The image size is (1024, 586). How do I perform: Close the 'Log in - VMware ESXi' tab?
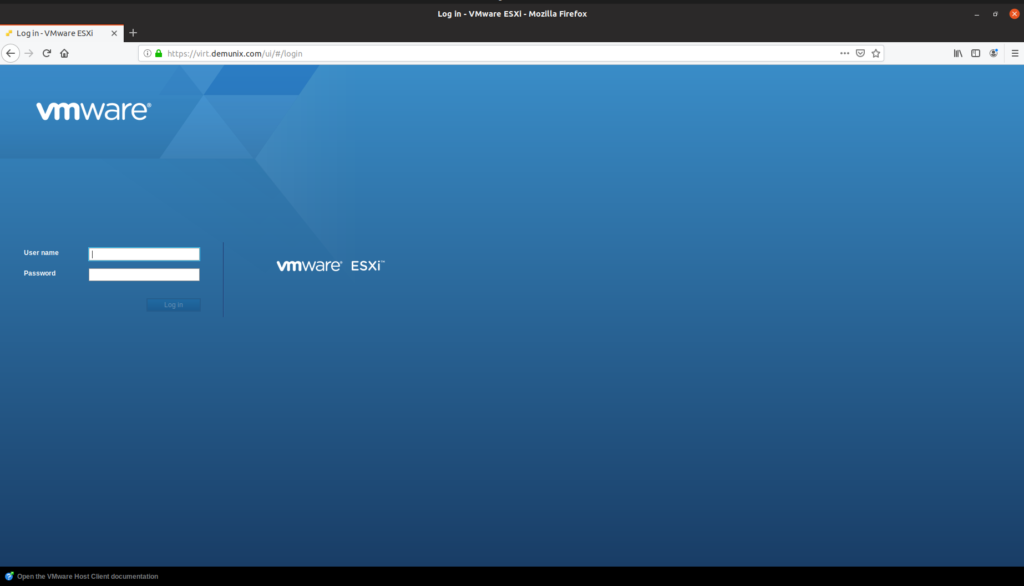pos(115,33)
